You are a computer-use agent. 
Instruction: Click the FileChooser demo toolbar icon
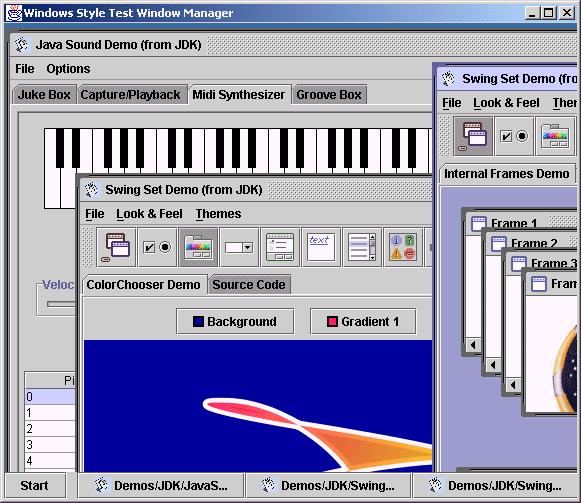(280, 247)
